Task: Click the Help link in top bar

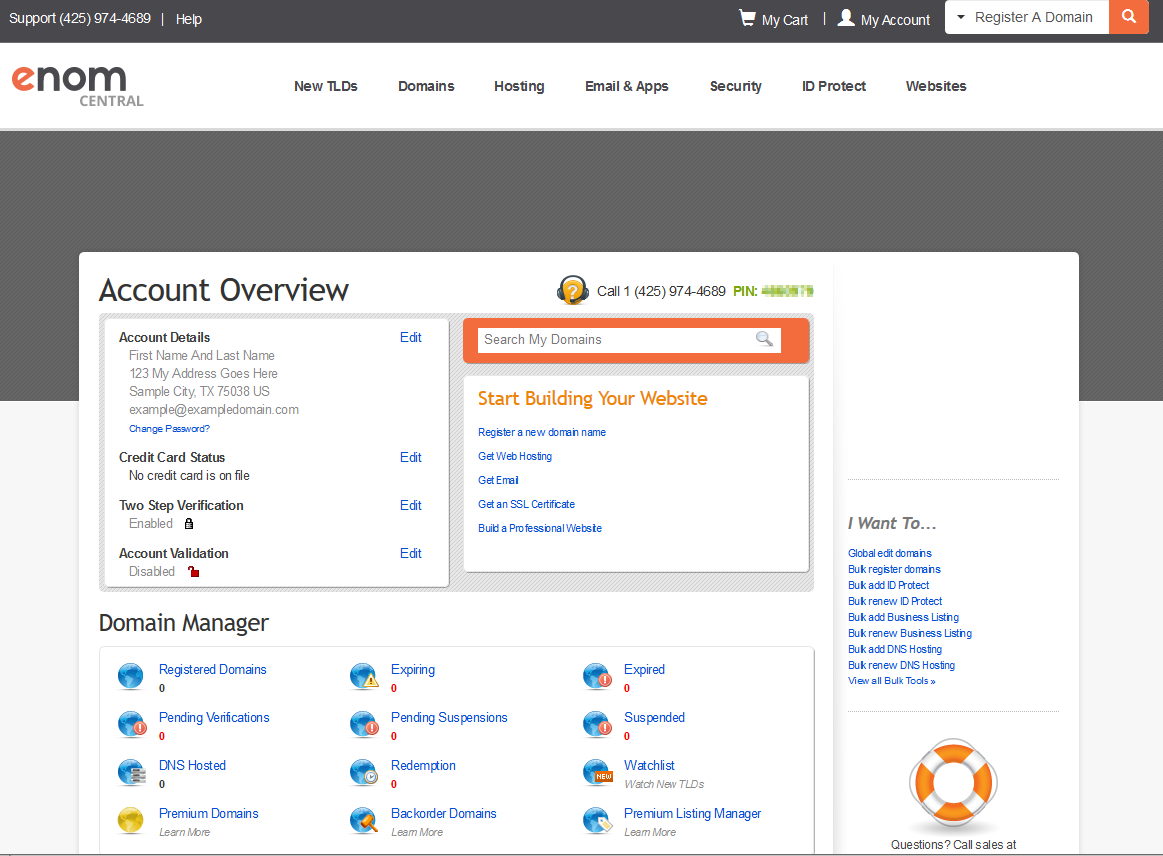Action: (x=188, y=19)
